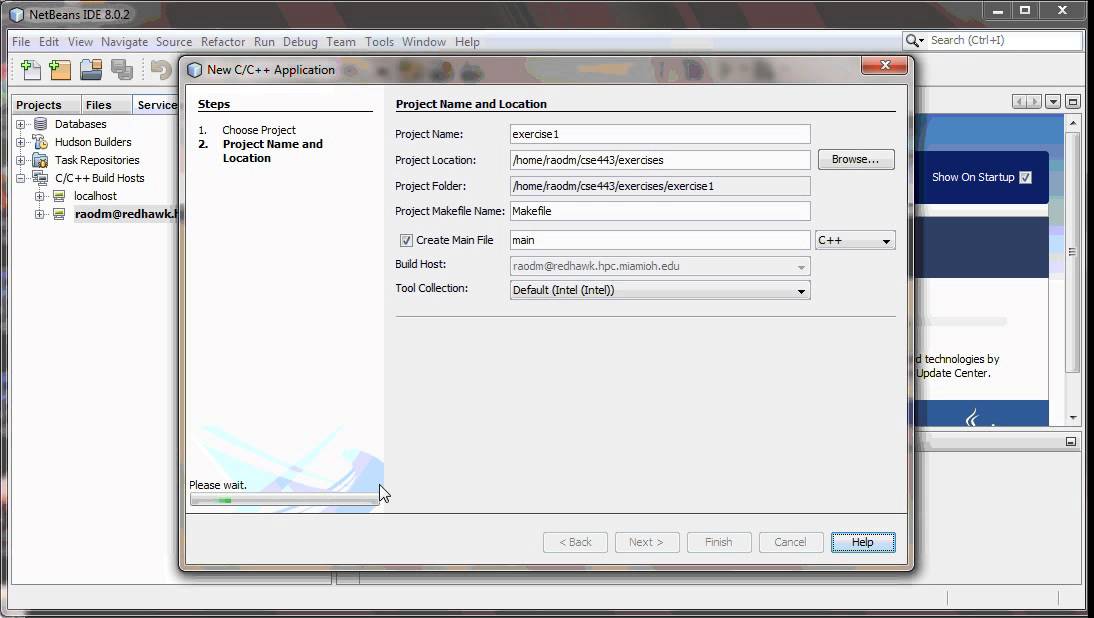This screenshot has width=1094, height=618.
Task: Click the Help button in the dialog
Action: 862,542
